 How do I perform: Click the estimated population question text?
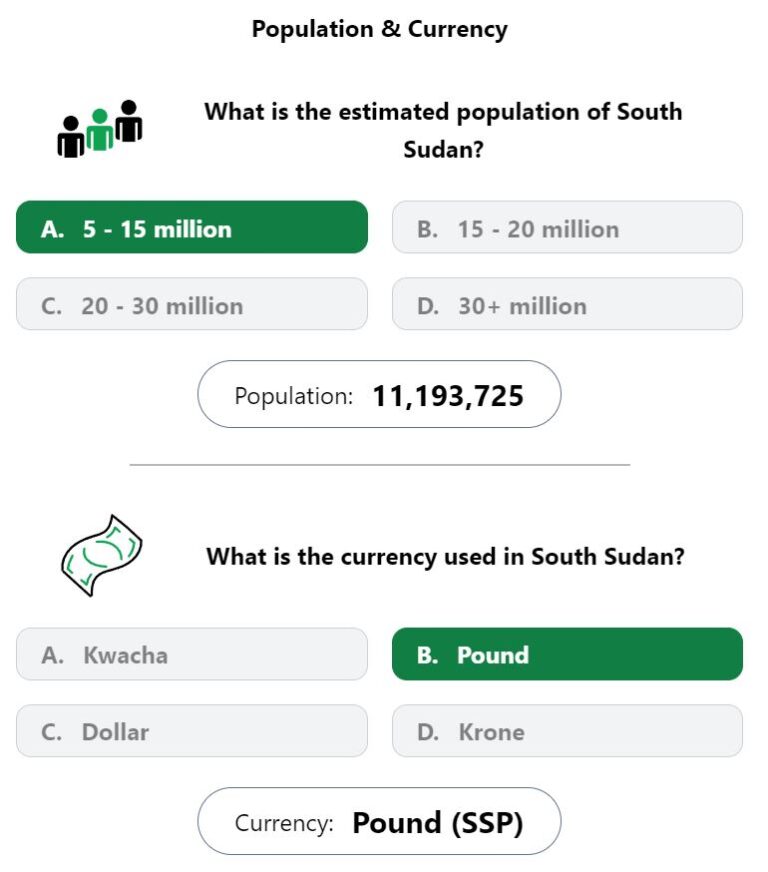point(443,130)
